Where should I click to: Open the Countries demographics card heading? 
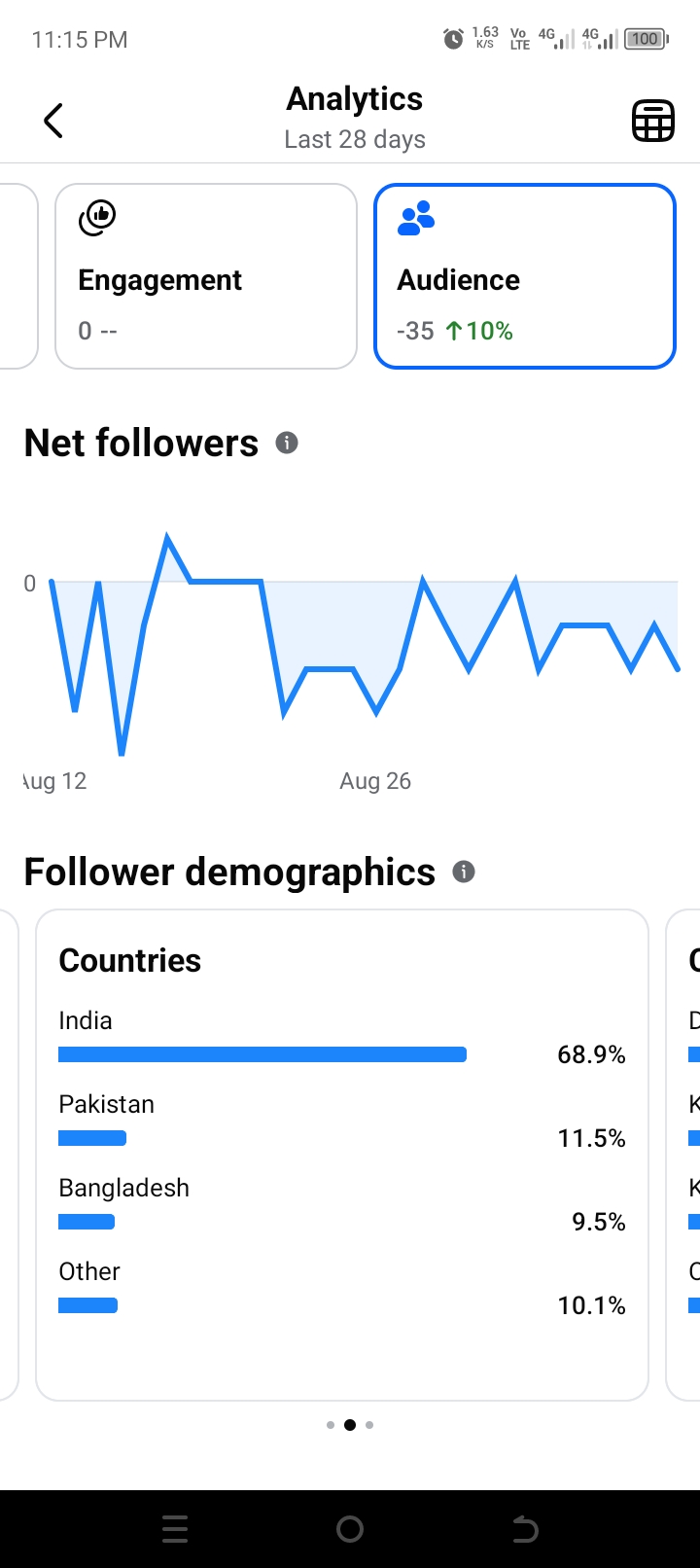tap(130, 960)
